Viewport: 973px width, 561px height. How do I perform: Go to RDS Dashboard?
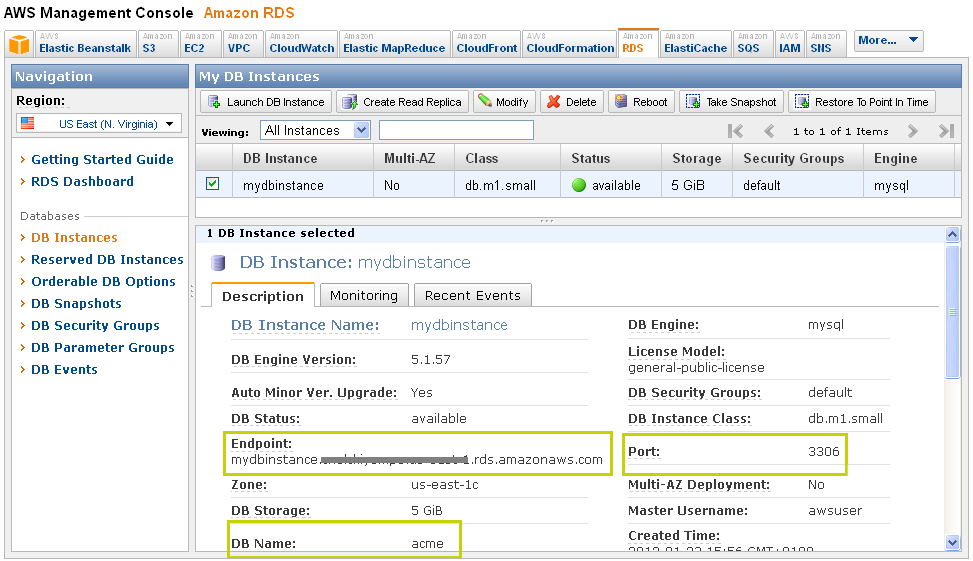83,181
